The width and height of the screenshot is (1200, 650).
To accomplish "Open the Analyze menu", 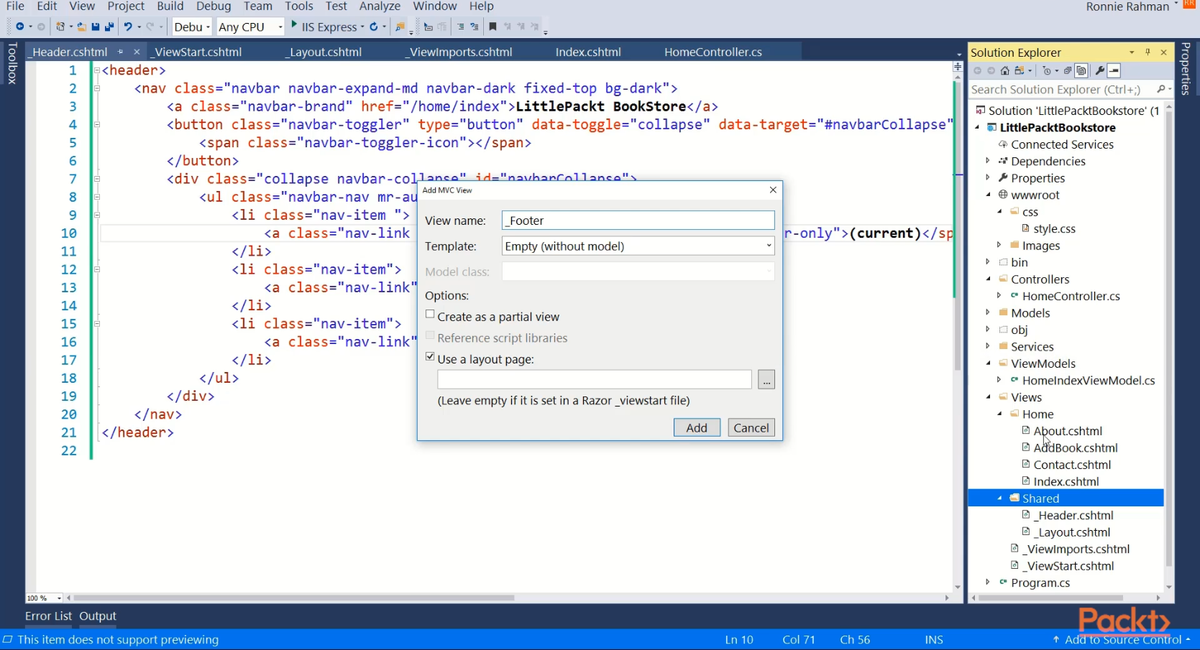I will pos(379,6).
